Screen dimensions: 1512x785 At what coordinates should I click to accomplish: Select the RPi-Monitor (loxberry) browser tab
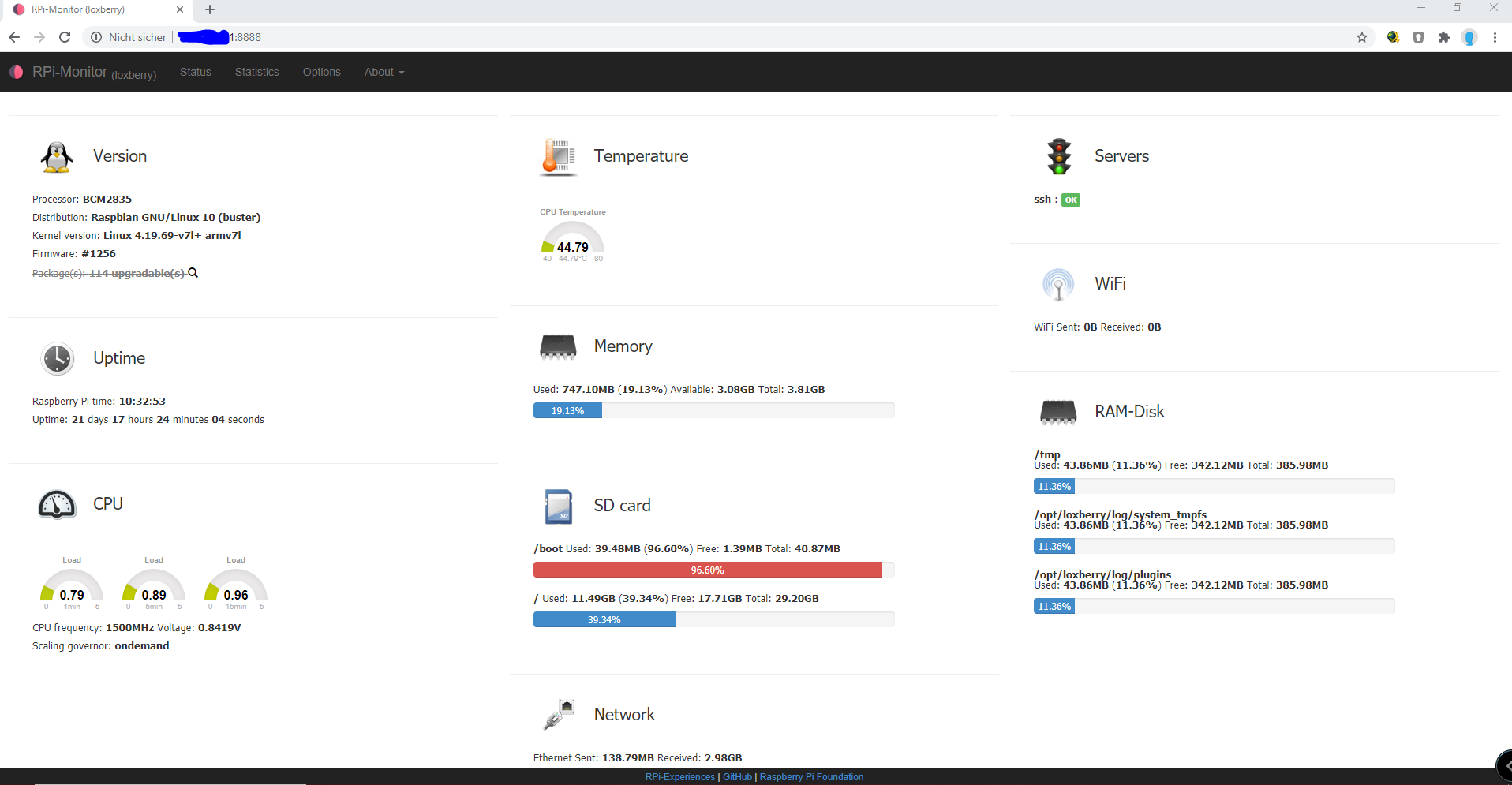coord(99,10)
